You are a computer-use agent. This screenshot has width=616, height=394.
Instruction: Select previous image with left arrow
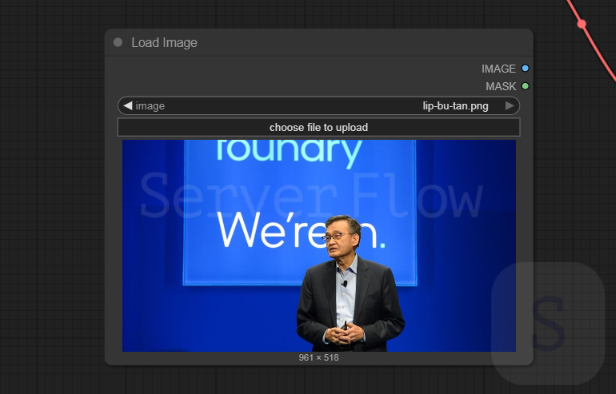point(128,106)
